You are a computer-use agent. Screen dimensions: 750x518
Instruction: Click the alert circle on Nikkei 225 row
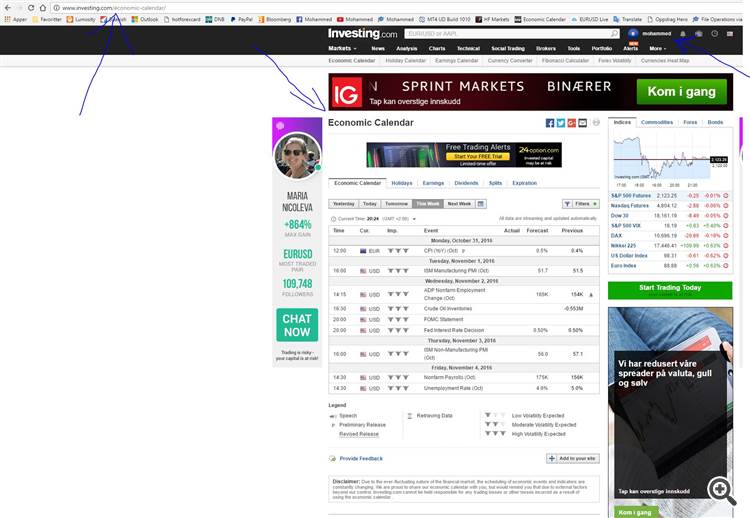pyautogui.click(x=726, y=245)
